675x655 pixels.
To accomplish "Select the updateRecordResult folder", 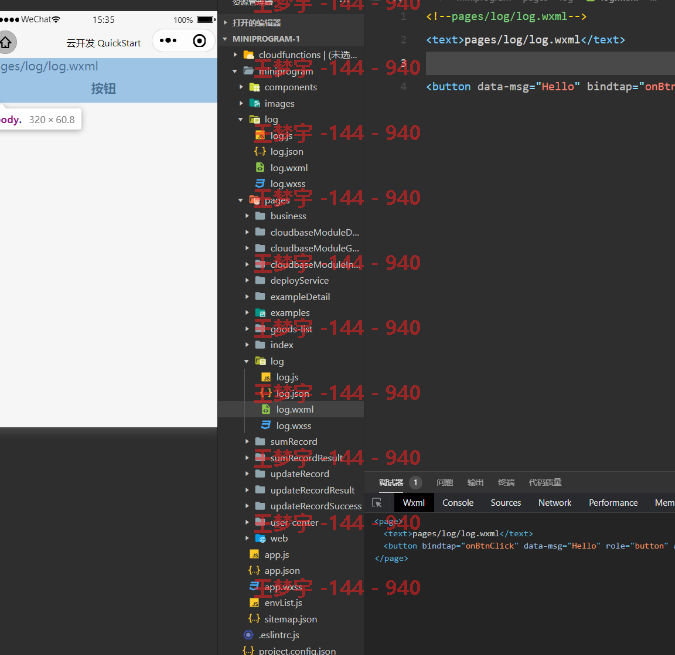I will tap(313, 490).
